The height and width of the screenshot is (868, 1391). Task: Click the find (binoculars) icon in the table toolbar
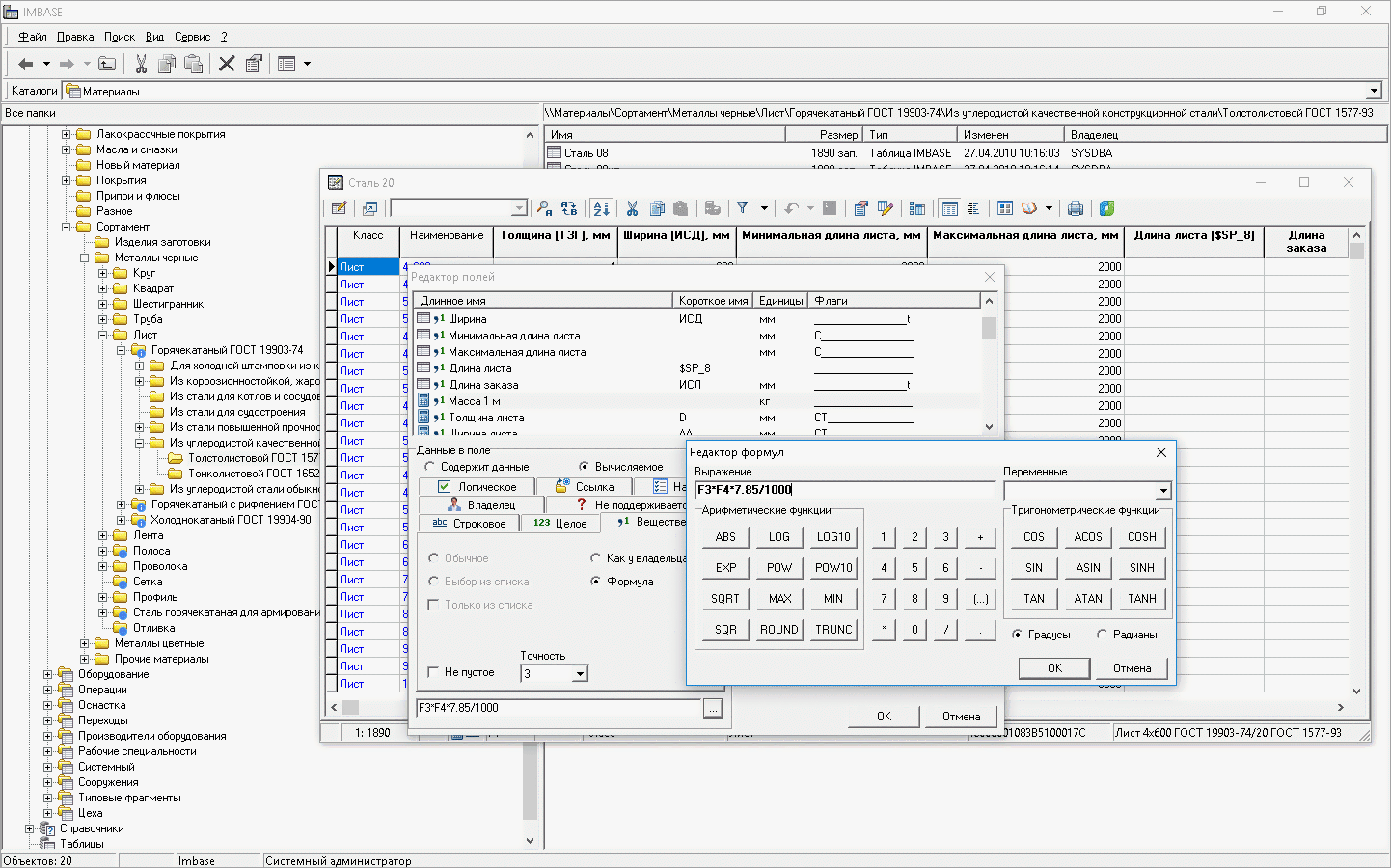544,208
